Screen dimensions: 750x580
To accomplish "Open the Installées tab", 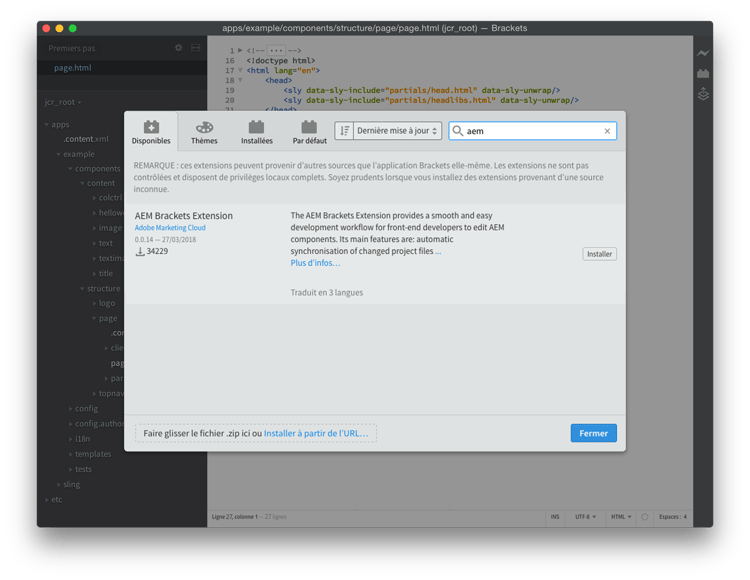I will click(257, 131).
